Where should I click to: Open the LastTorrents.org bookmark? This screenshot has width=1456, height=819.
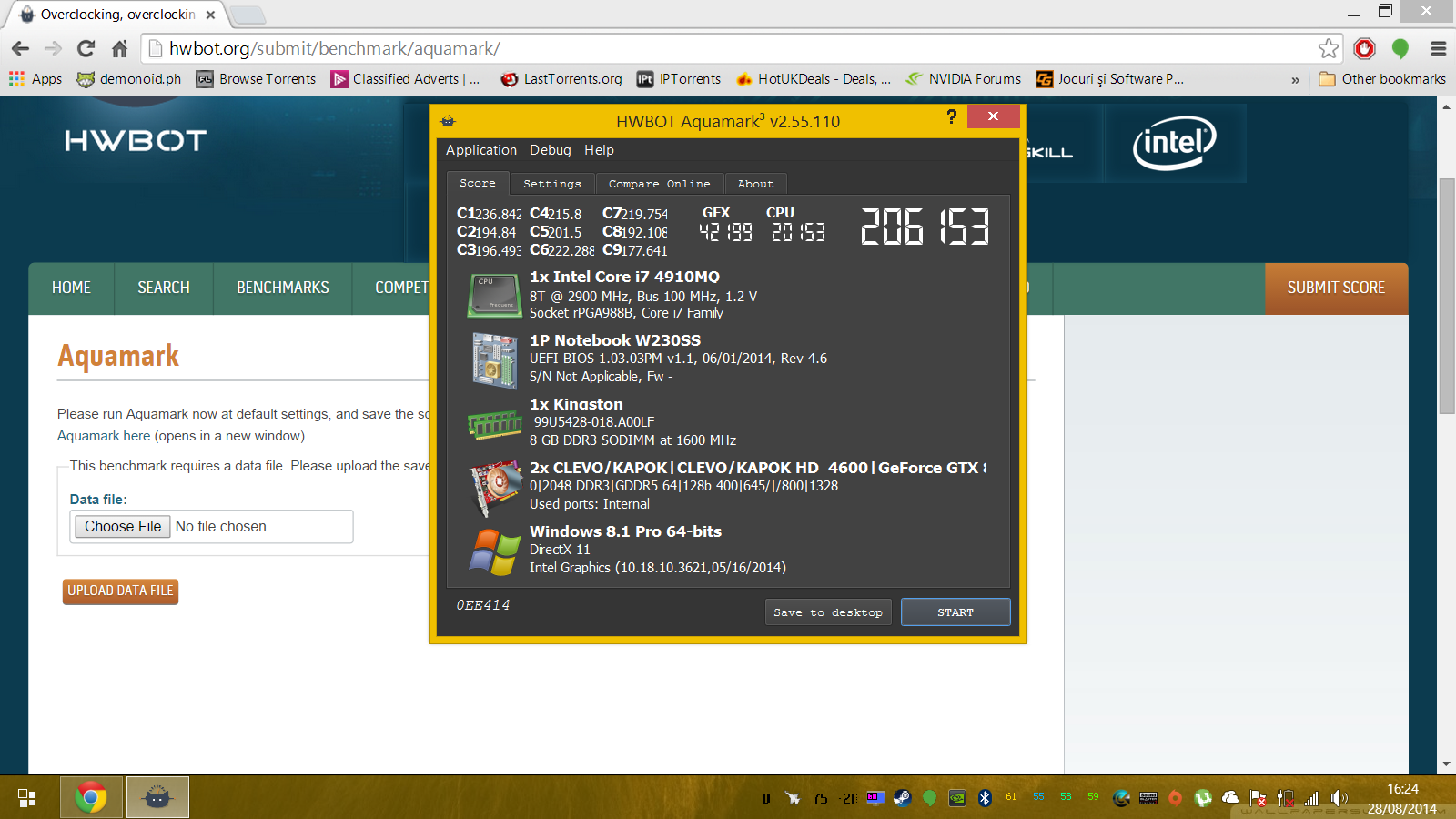[561, 79]
